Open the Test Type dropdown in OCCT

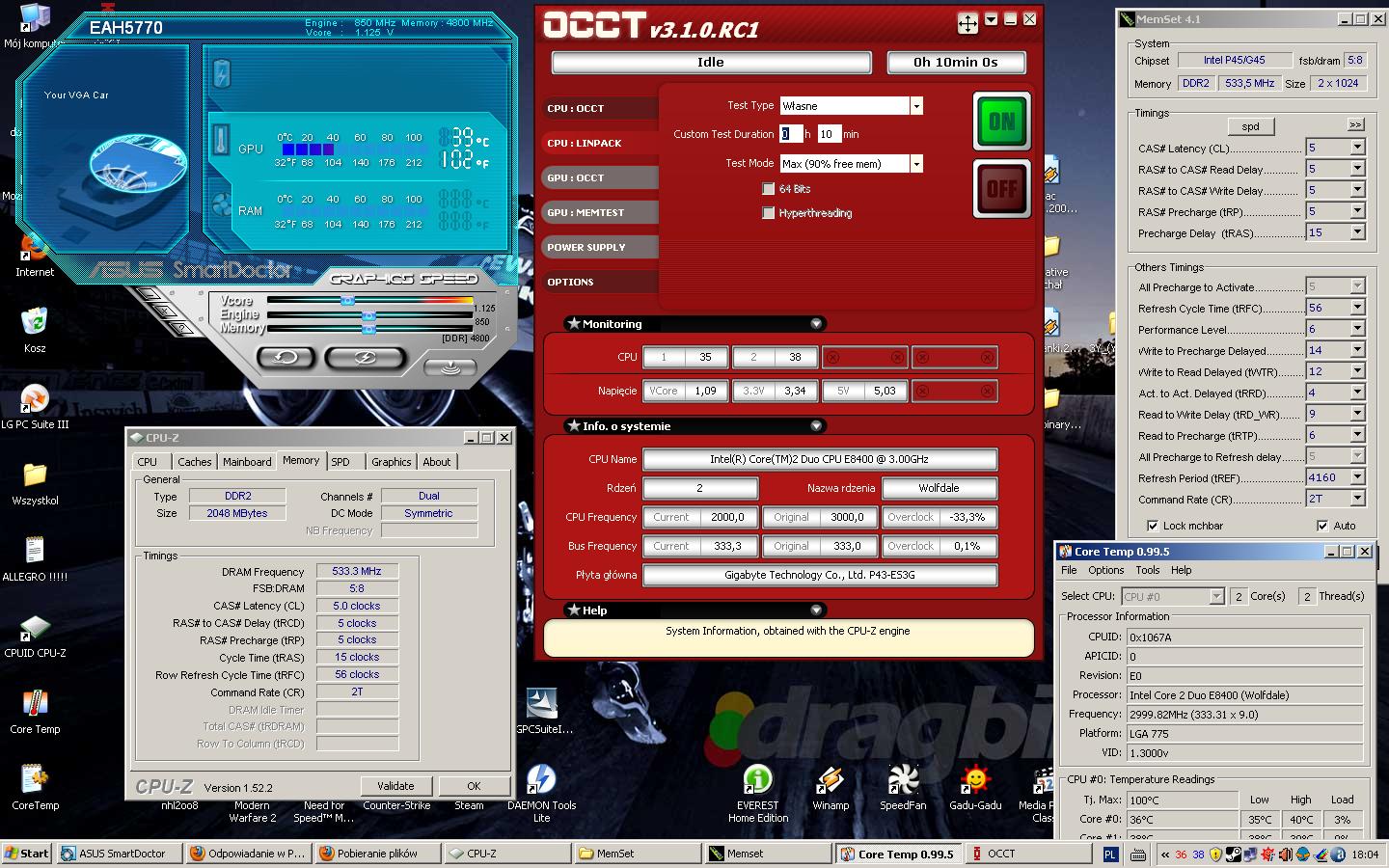[916, 106]
